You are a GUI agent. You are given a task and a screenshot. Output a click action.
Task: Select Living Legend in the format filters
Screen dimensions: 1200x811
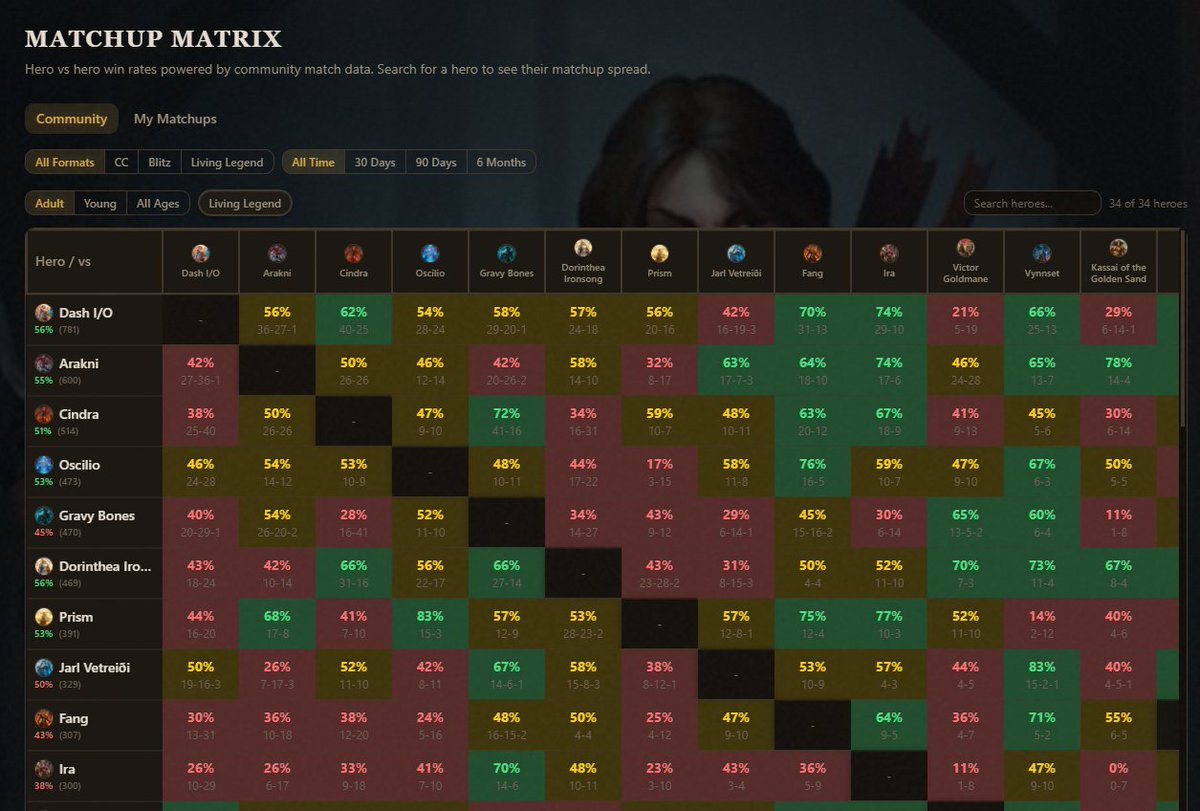coord(227,162)
